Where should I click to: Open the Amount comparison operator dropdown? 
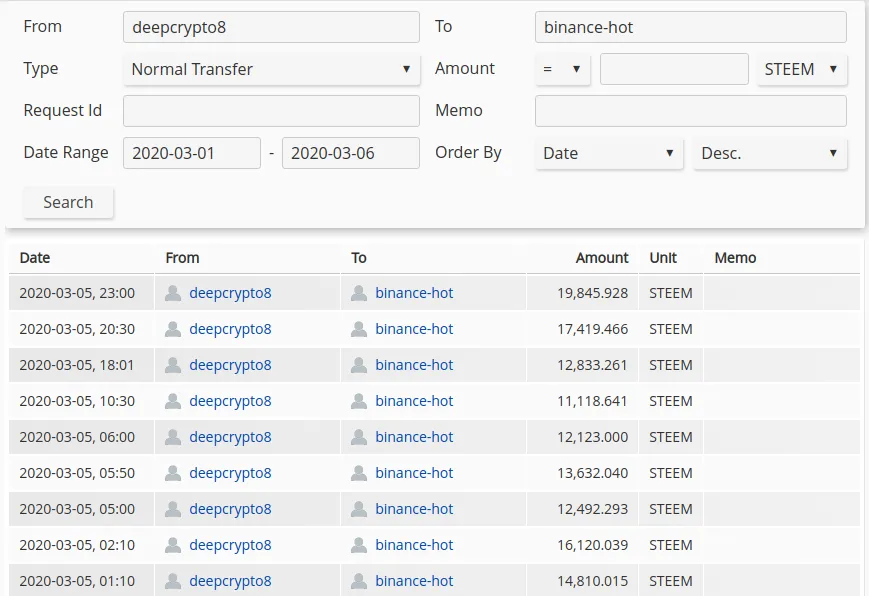point(563,69)
